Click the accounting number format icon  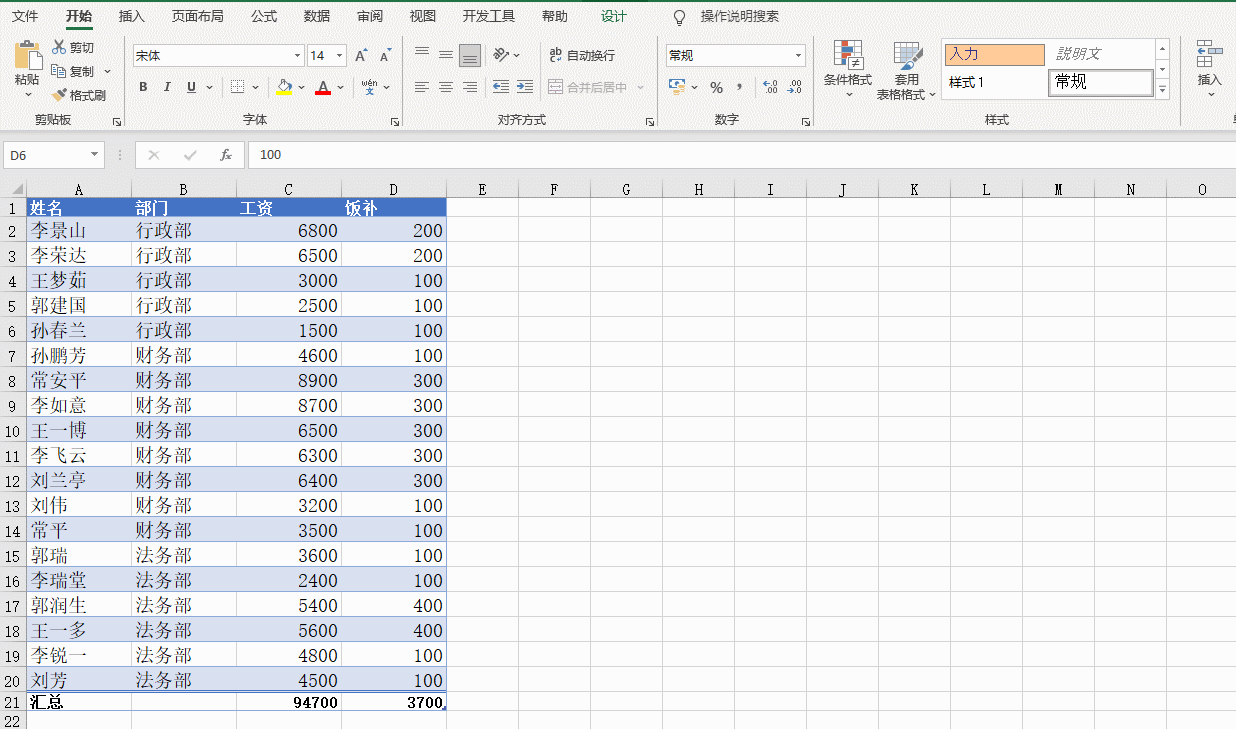click(677, 87)
